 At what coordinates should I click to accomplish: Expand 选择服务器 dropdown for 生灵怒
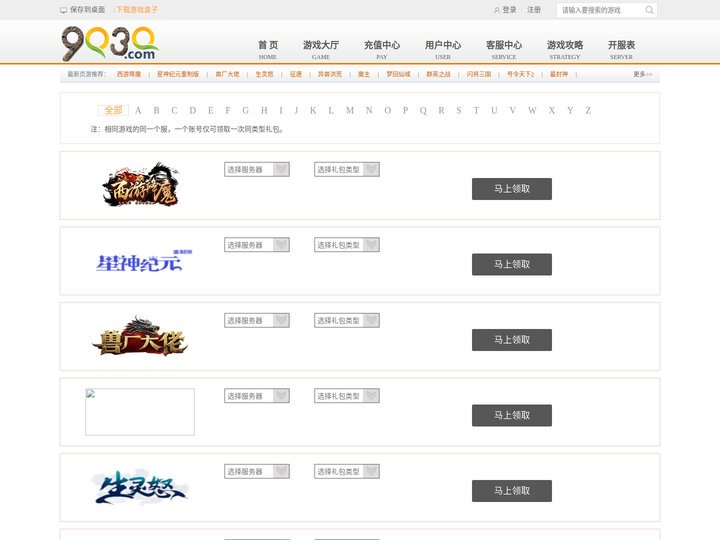257,472
